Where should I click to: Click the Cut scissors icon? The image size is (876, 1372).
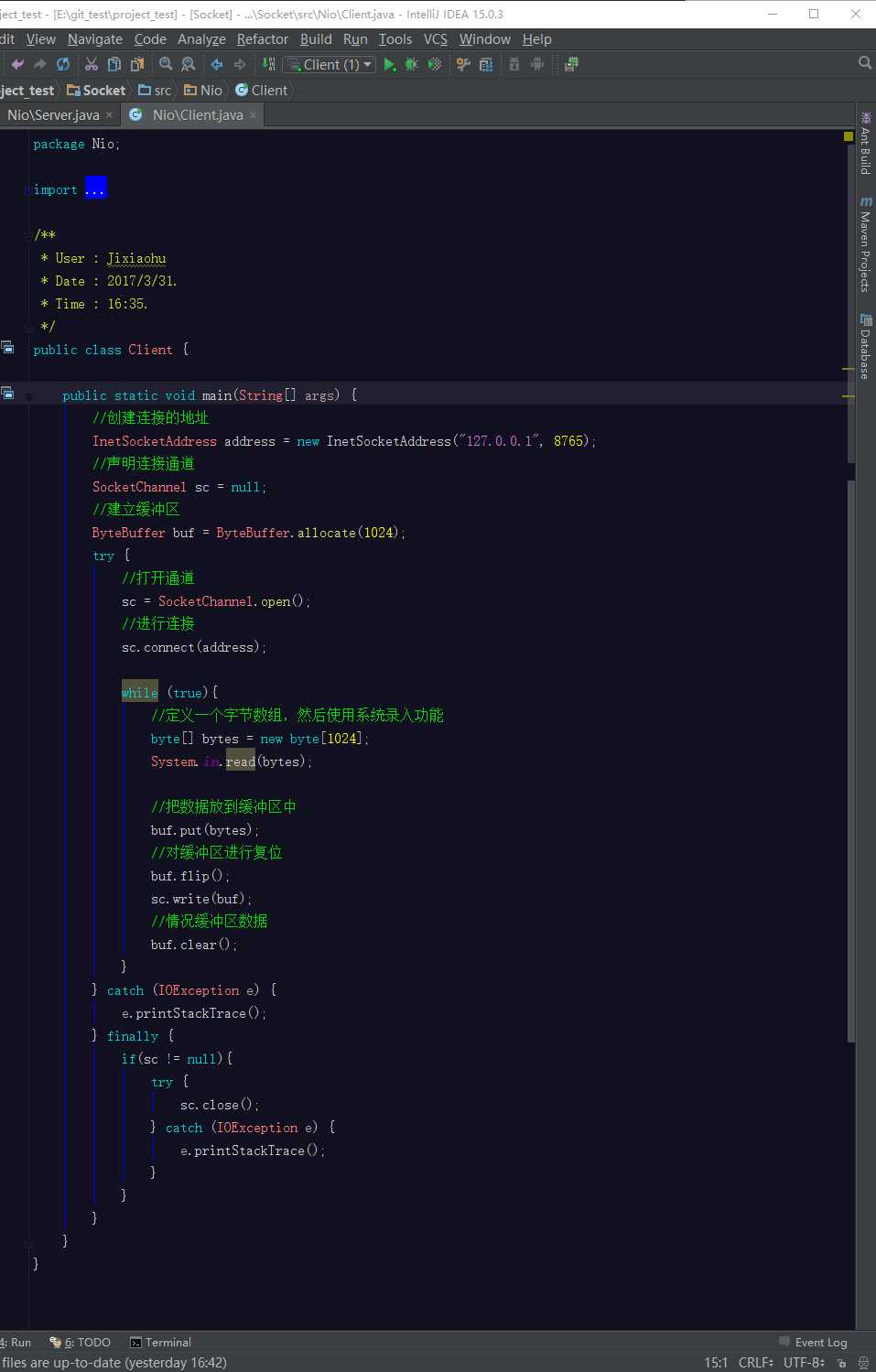92,64
